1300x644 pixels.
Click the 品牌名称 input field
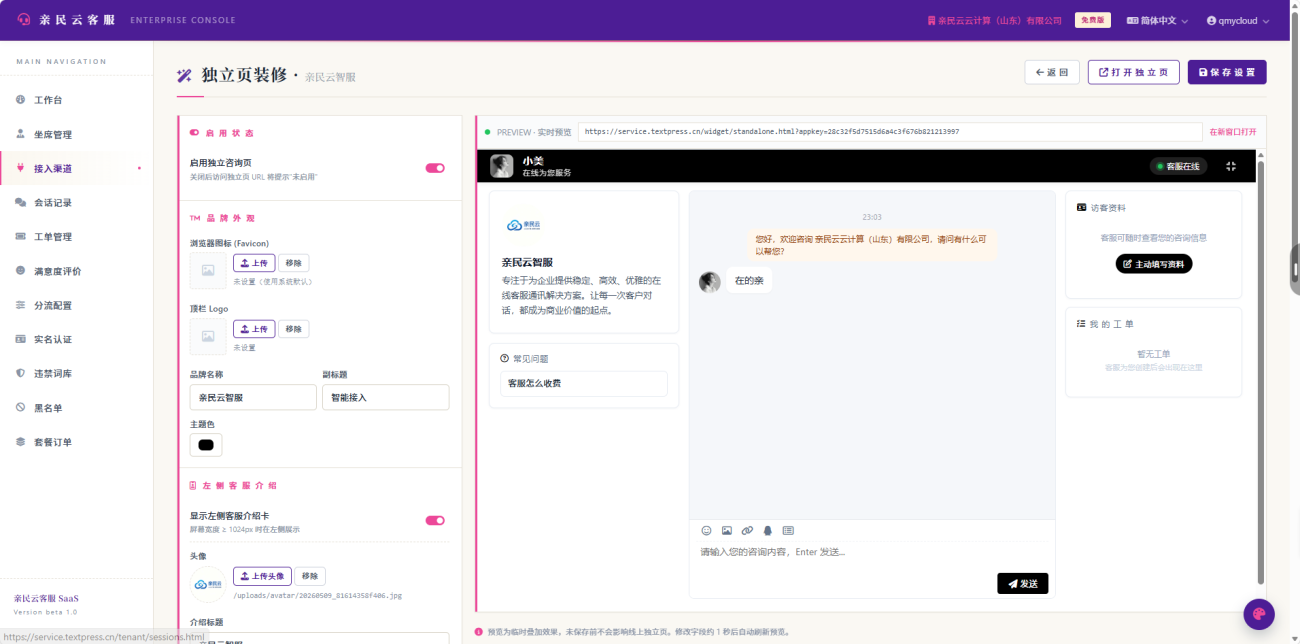tap(253, 397)
